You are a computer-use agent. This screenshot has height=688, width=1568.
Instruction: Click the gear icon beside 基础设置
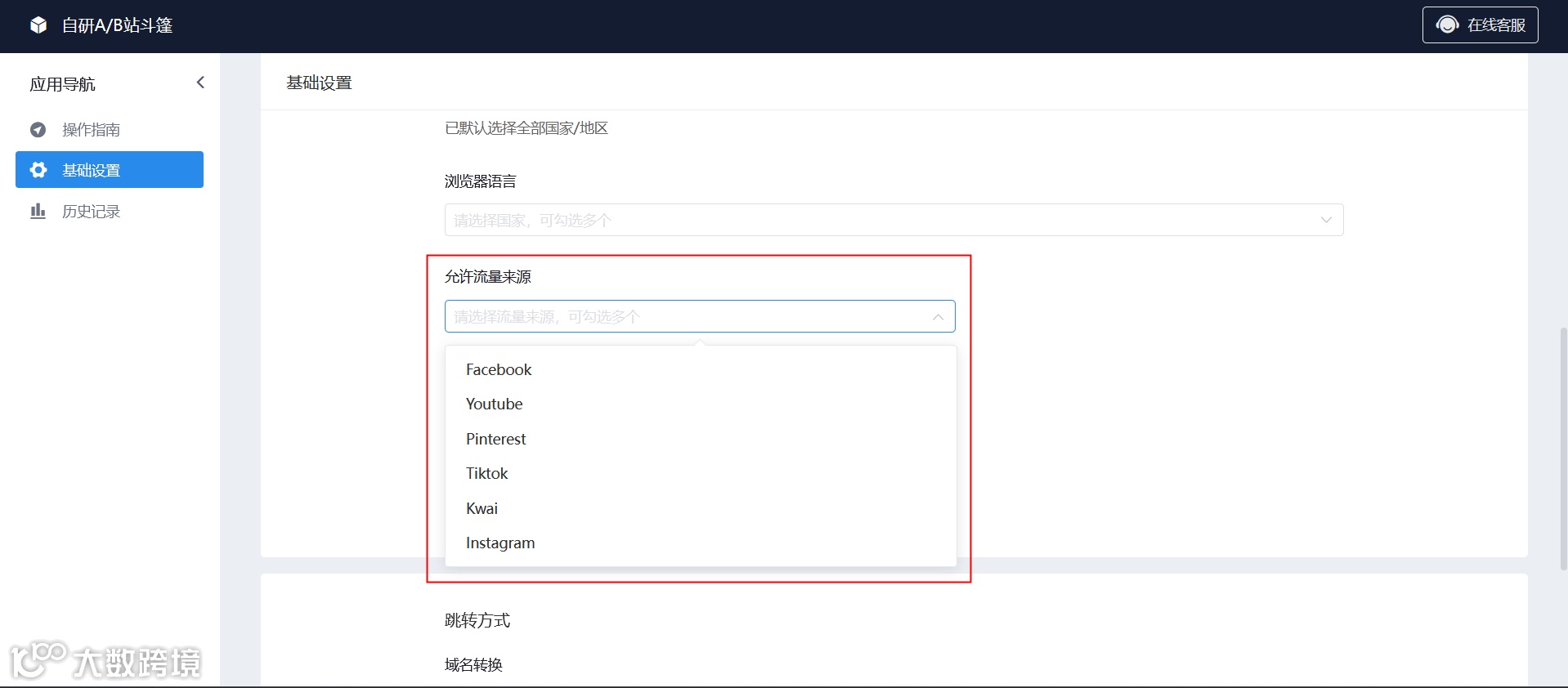tap(38, 169)
